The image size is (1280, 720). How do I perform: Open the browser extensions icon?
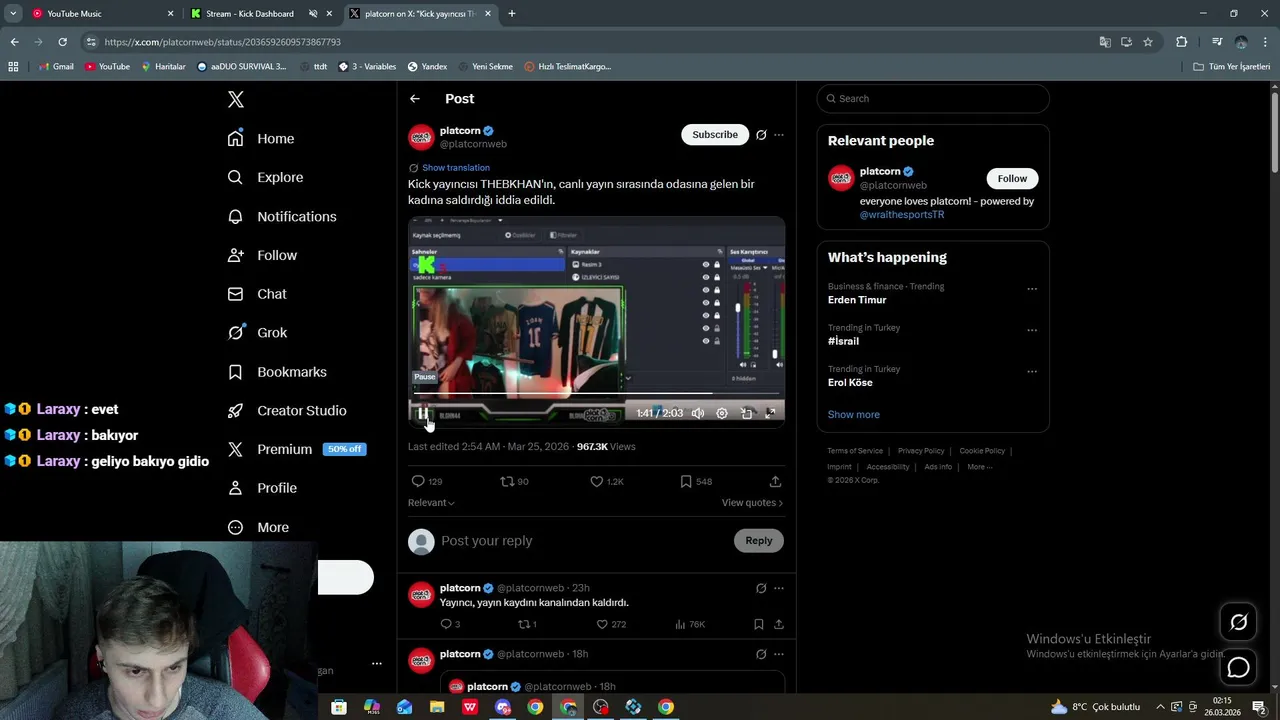pyautogui.click(x=1182, y=42)
